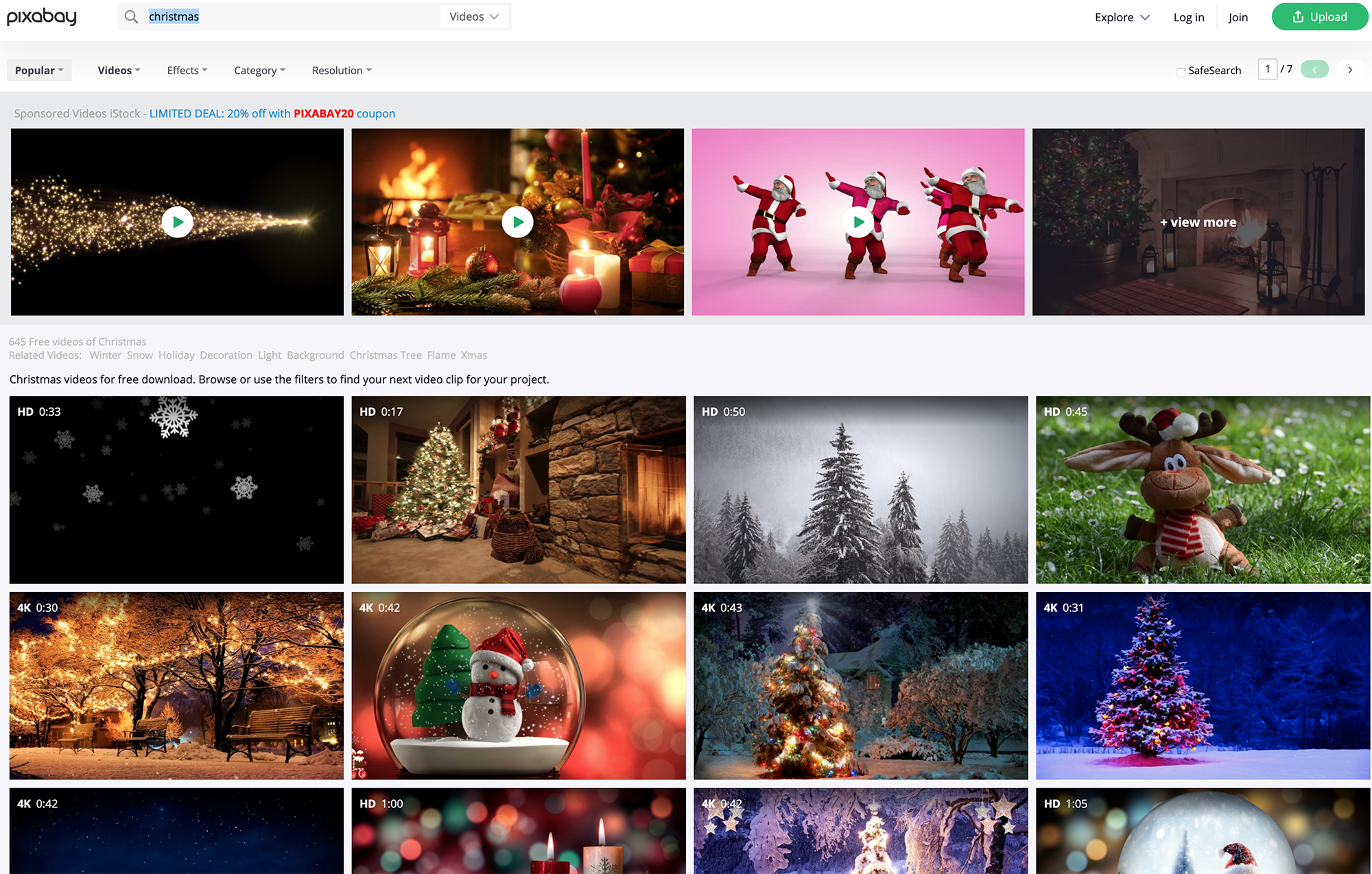Click the magnifier search icon
This screenshot has height=874, width=1372.
point(131,16)
